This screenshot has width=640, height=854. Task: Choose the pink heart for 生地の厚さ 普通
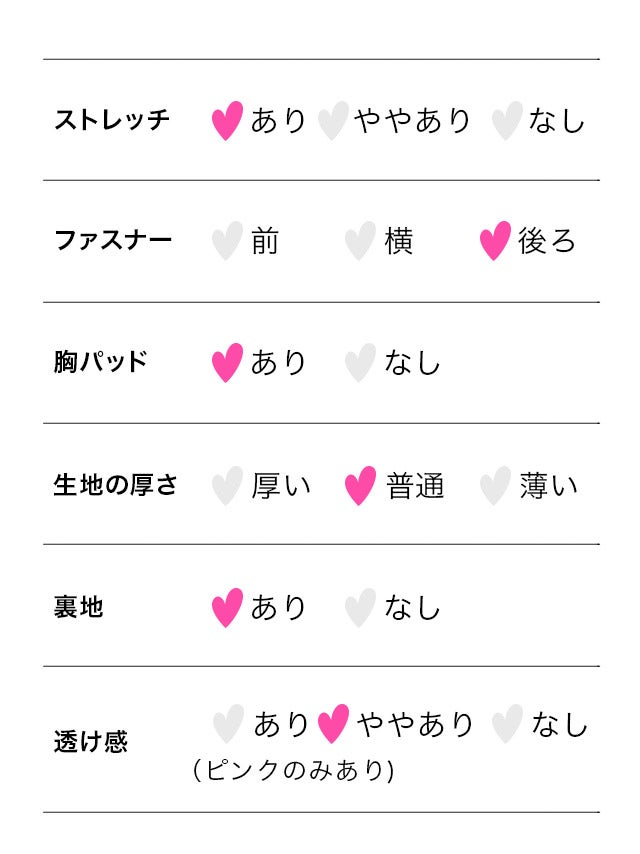[x=360, y=486]
